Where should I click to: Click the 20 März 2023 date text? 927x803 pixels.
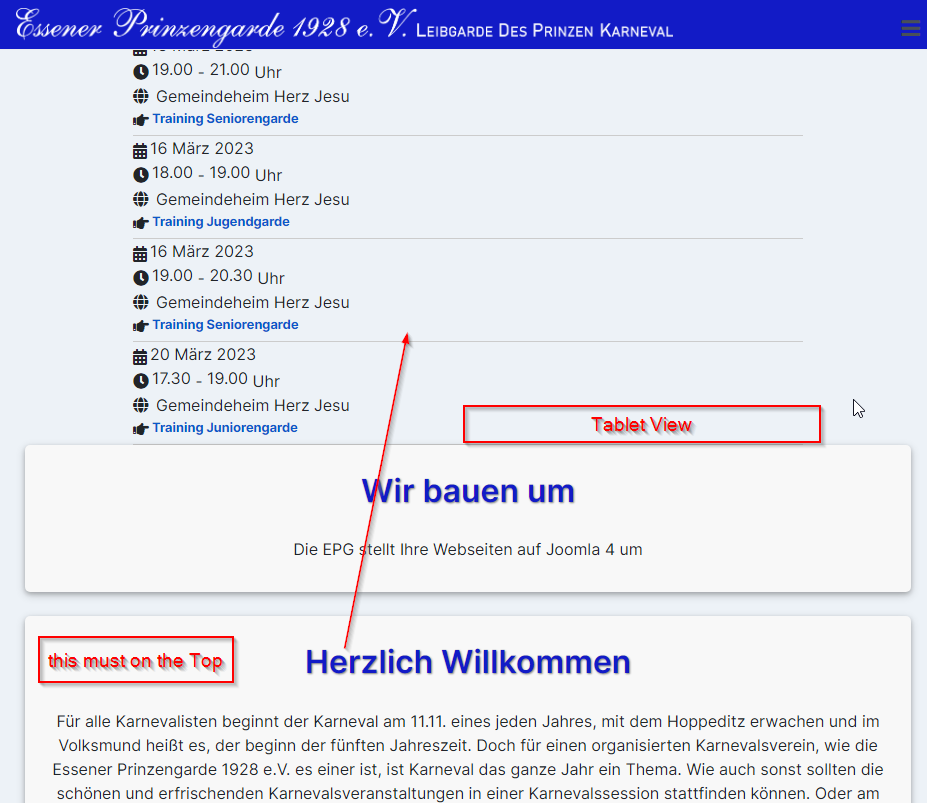(x=203, y=355)
